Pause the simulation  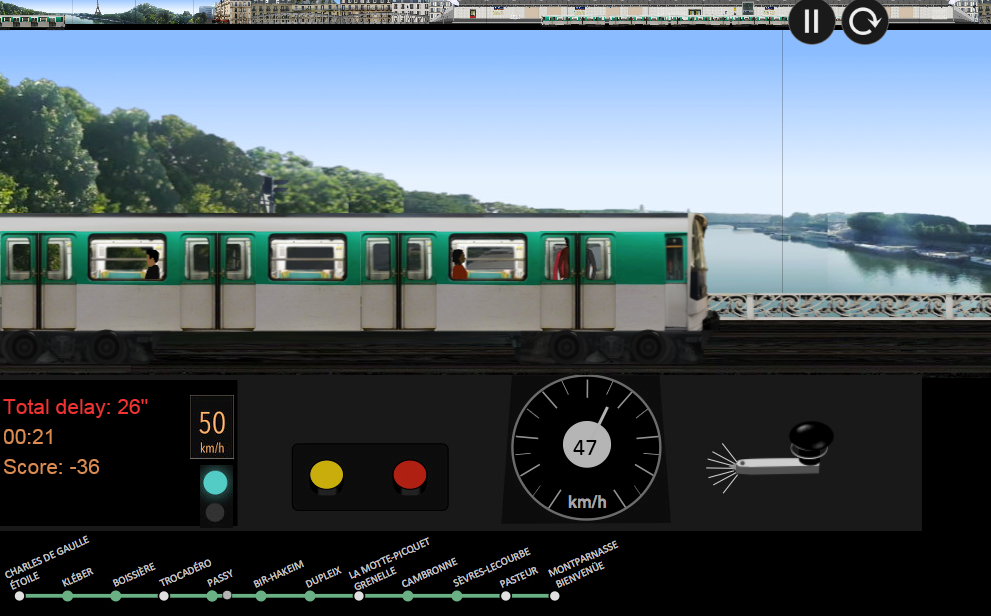pyautogui.click(x=811, y=21)
